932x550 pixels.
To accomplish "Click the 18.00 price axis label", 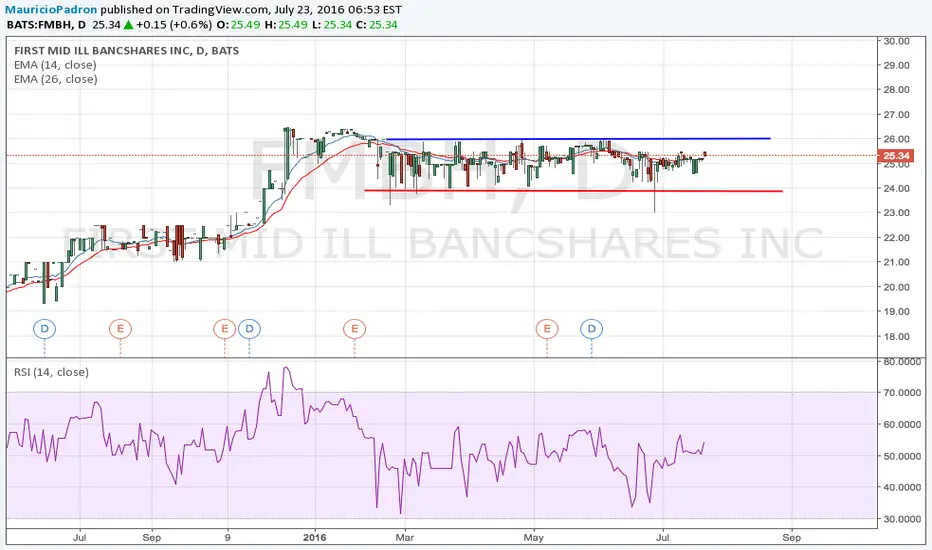I will [896, 337].
